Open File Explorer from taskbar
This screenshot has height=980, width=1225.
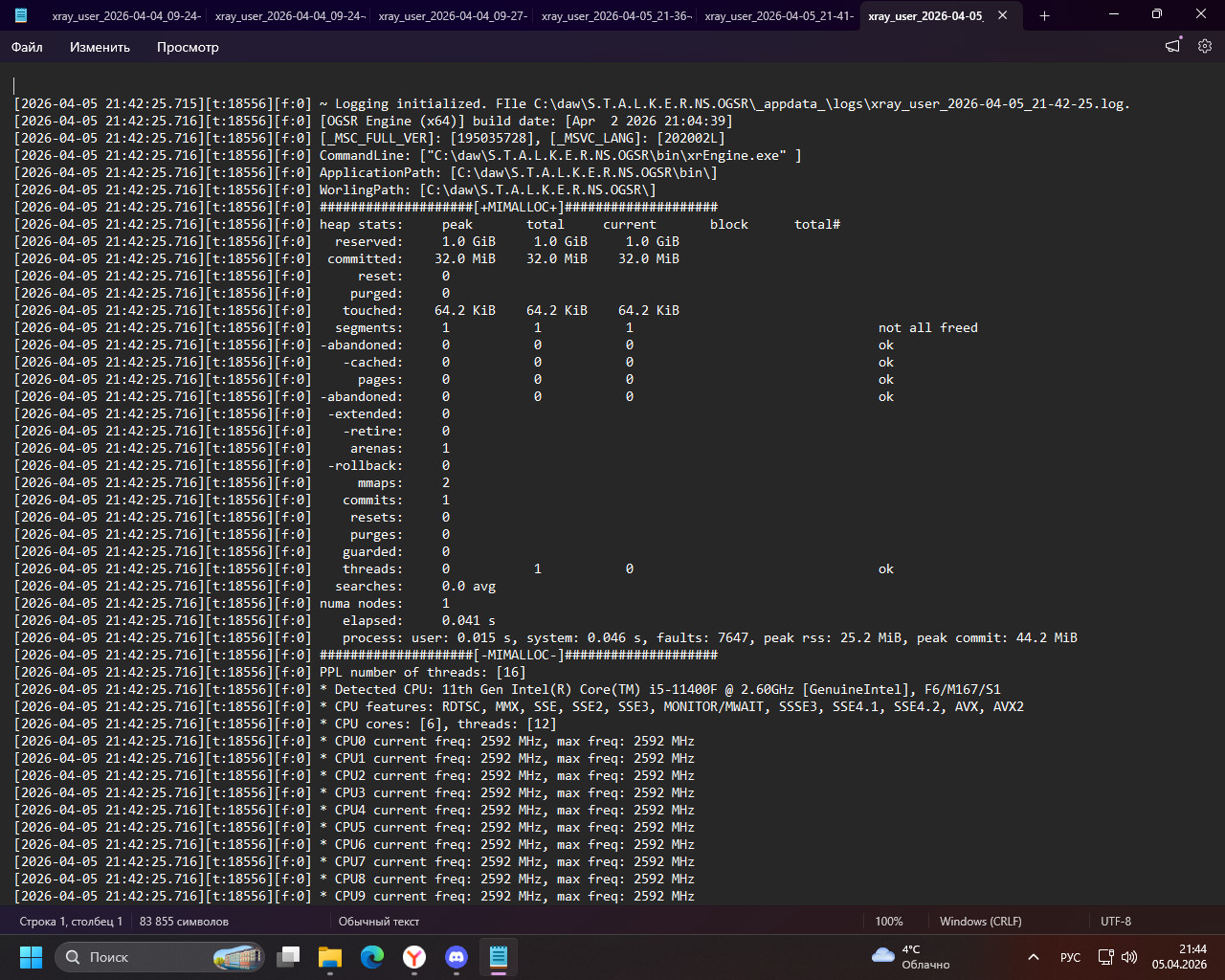click(x=330, y=957)
